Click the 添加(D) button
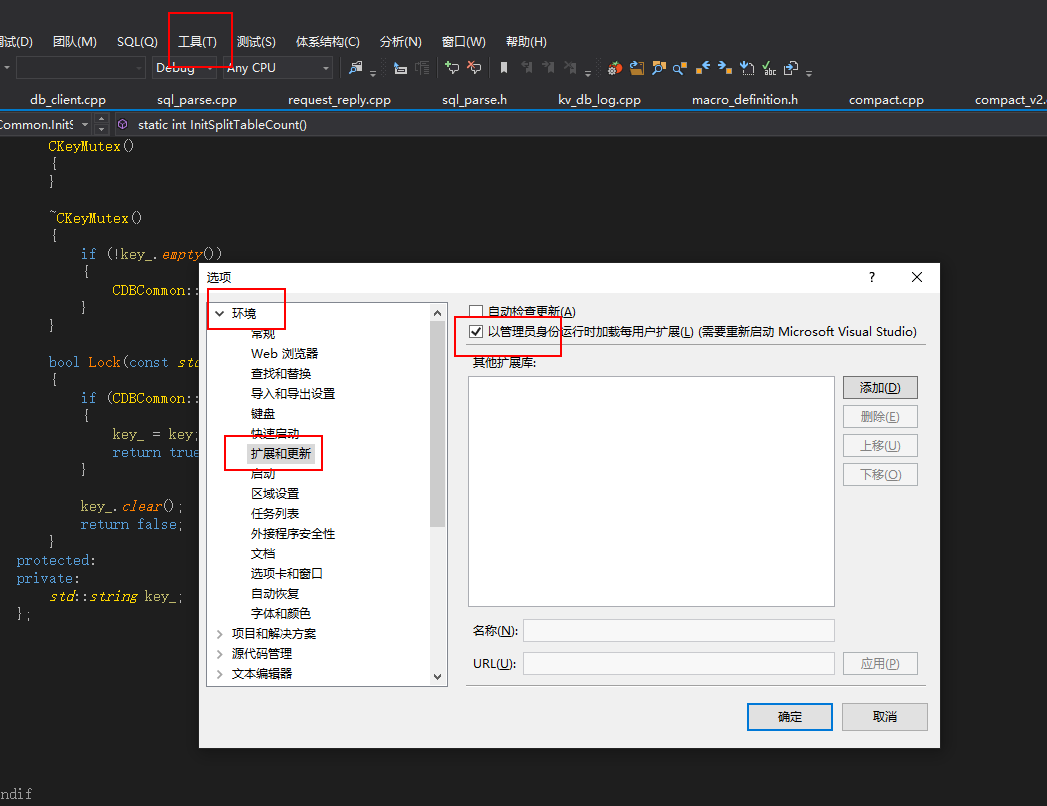 point(879,388)
